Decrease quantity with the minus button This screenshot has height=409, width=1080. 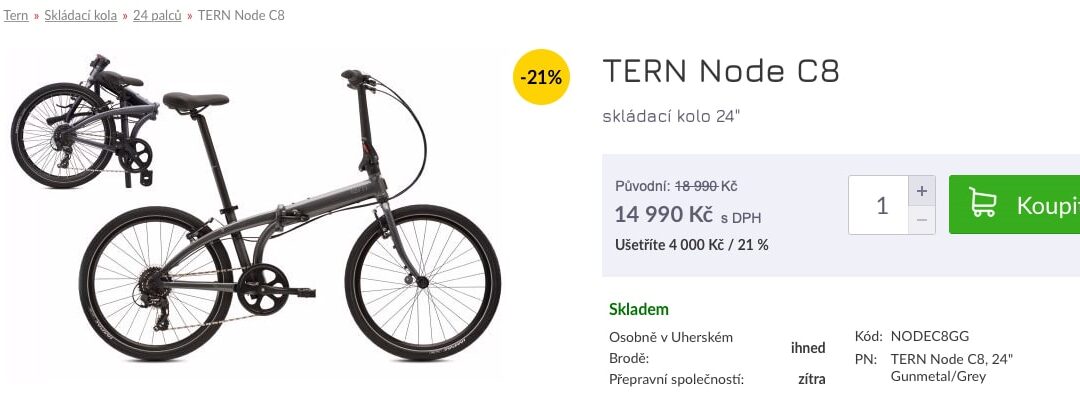click(922, 219)
